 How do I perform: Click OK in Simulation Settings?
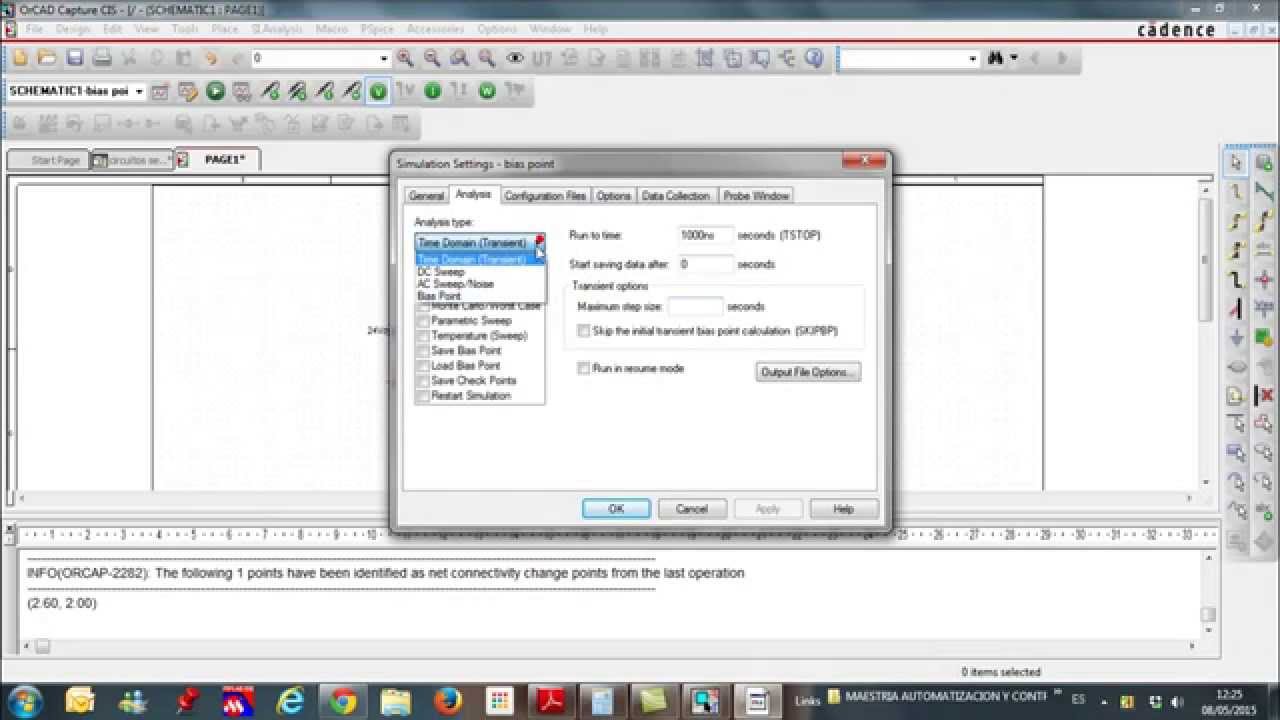616,509
